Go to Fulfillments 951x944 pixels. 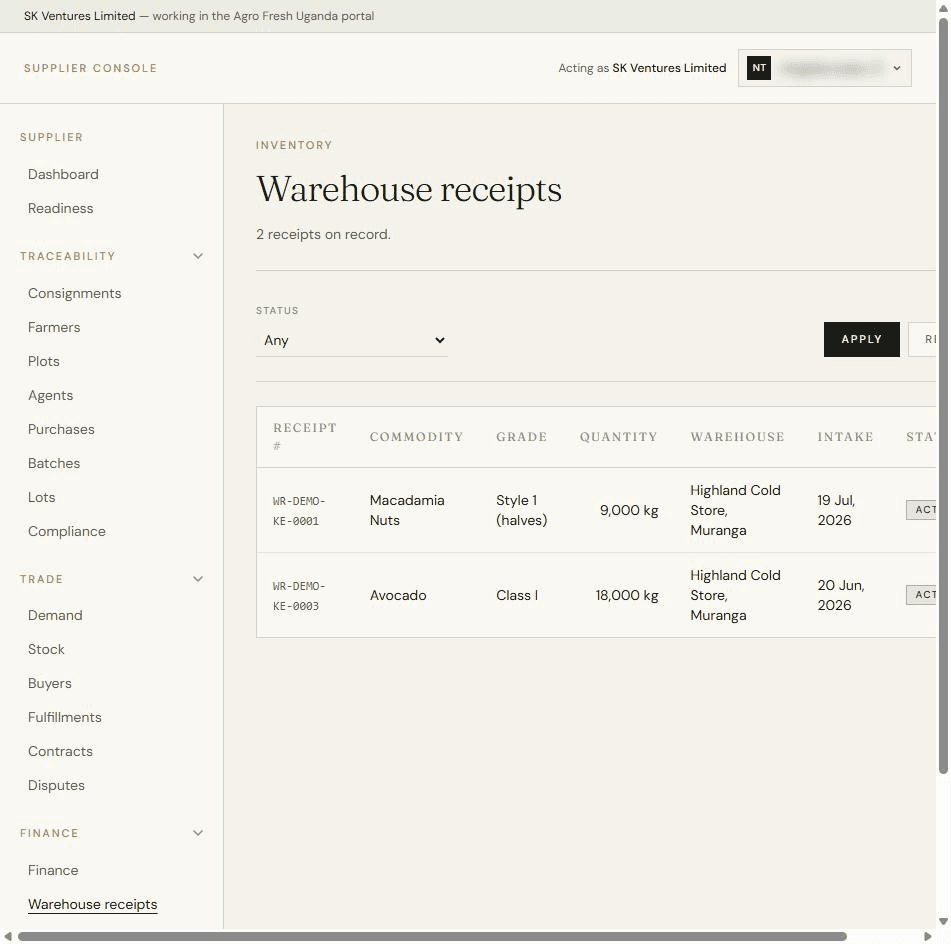tap(65, 717)
